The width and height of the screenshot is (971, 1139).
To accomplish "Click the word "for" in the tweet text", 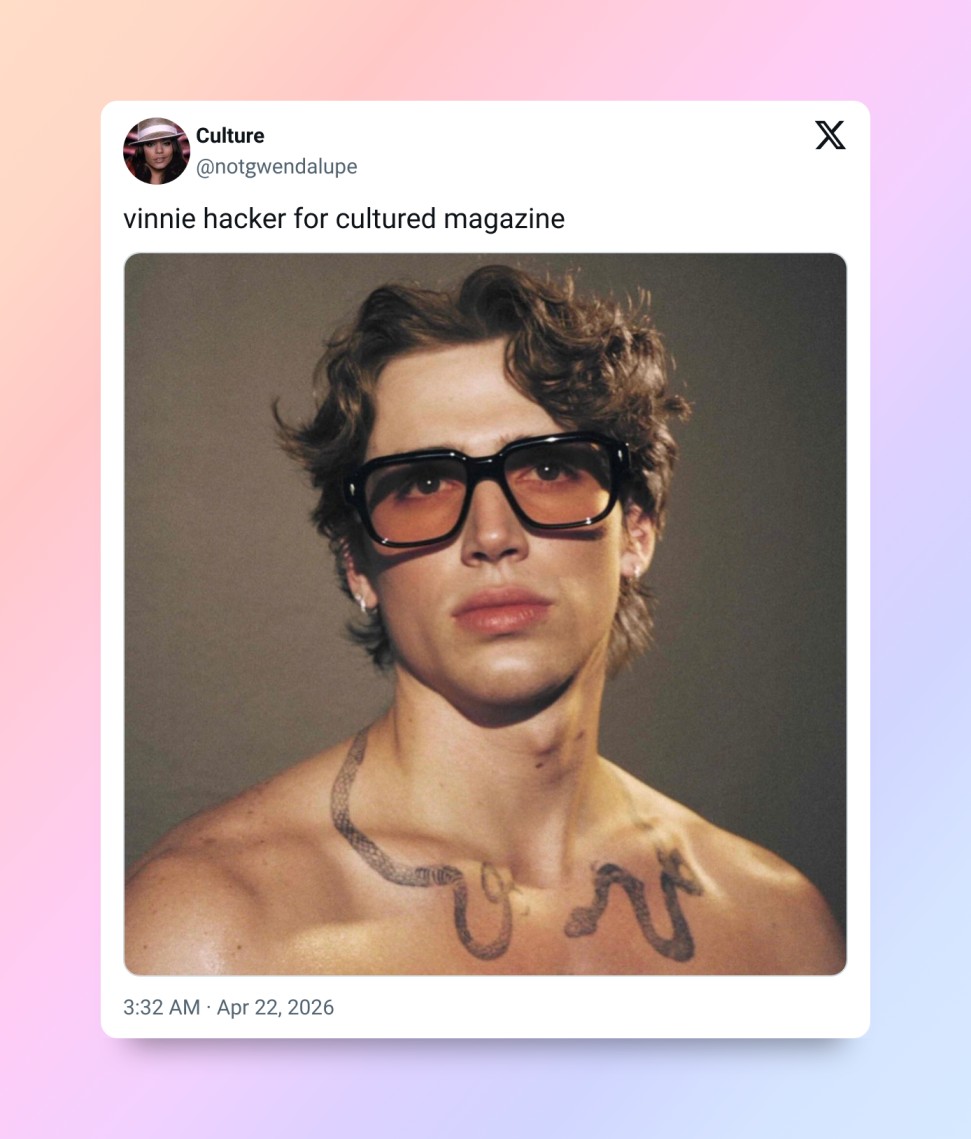I will pyautogui.click(x=311, y=219).
